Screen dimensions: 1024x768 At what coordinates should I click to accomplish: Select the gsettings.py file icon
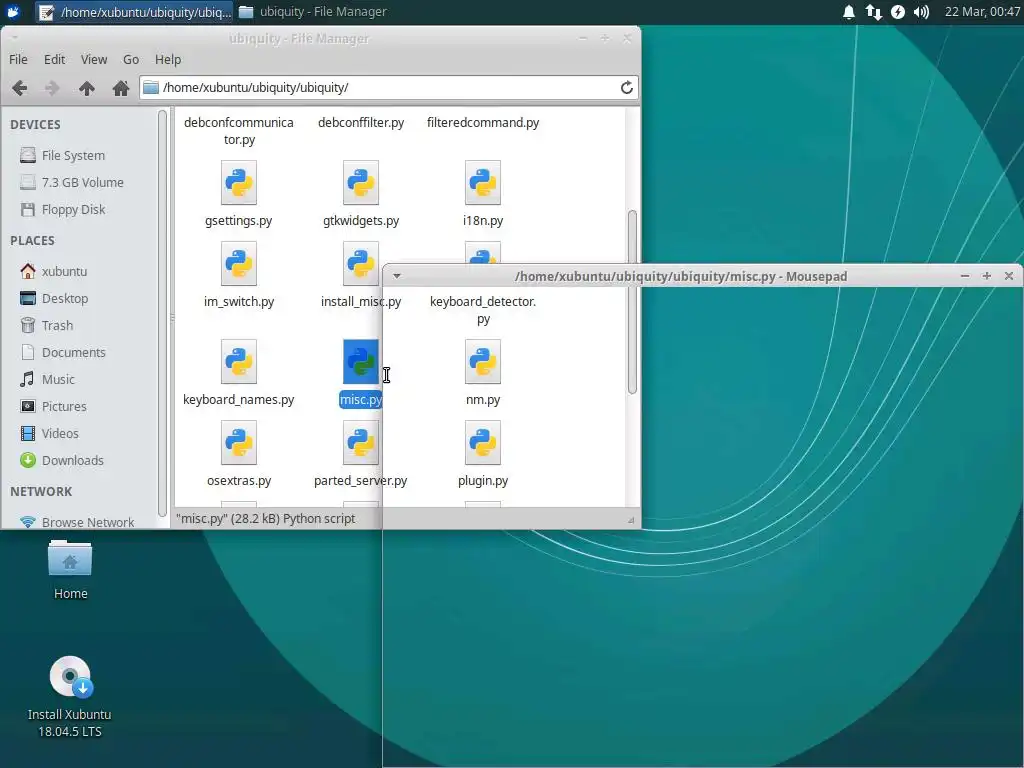point(238,183)
